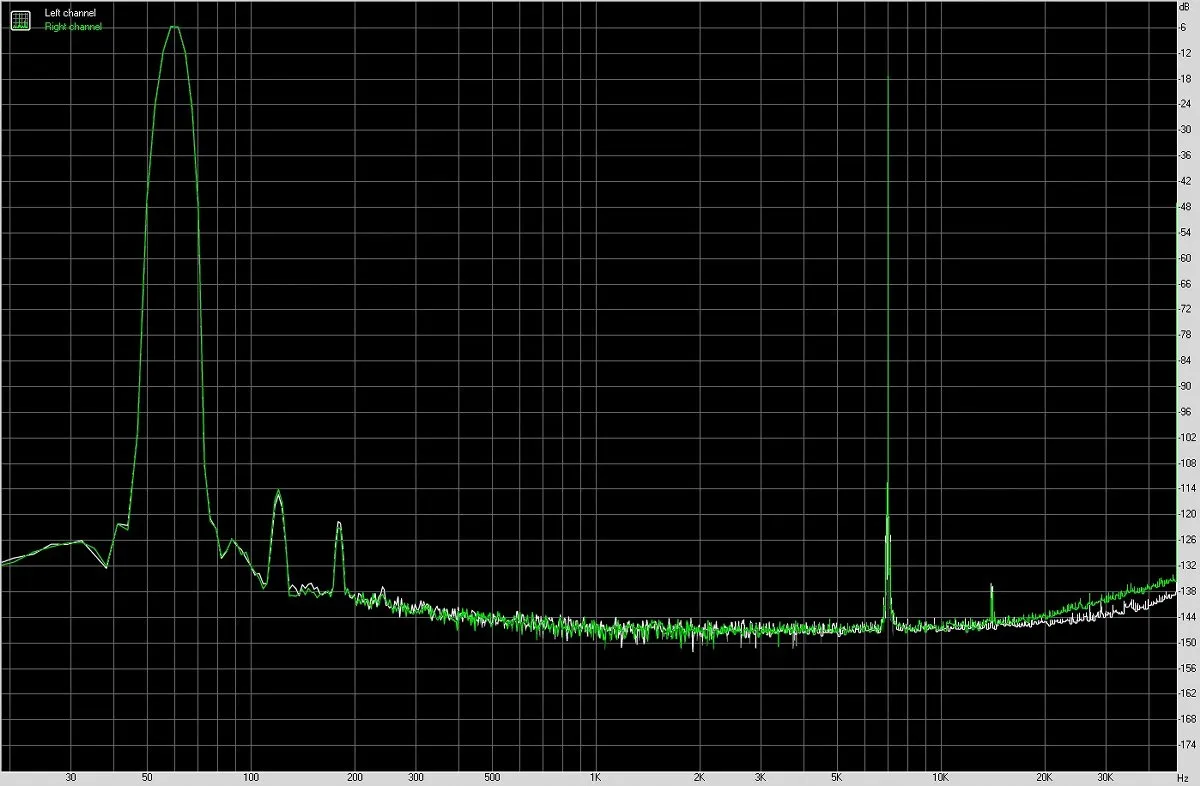1200x786 pixels.
Task: Select the Left channel legend label
Action: (71, 13)
